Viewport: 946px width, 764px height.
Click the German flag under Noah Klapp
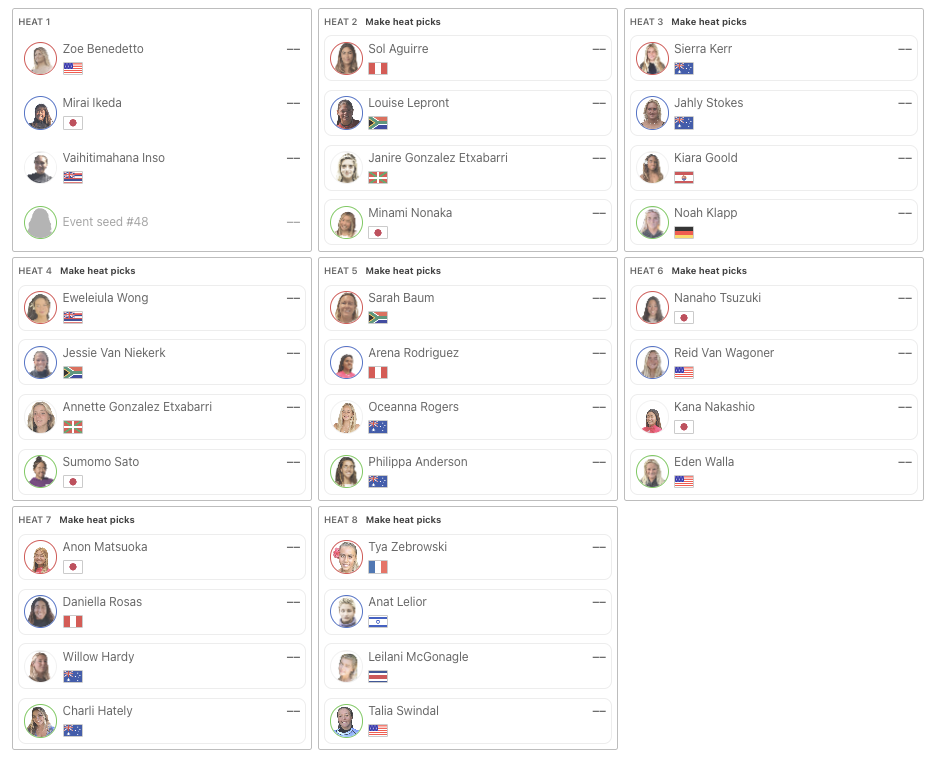coord(684,232)
